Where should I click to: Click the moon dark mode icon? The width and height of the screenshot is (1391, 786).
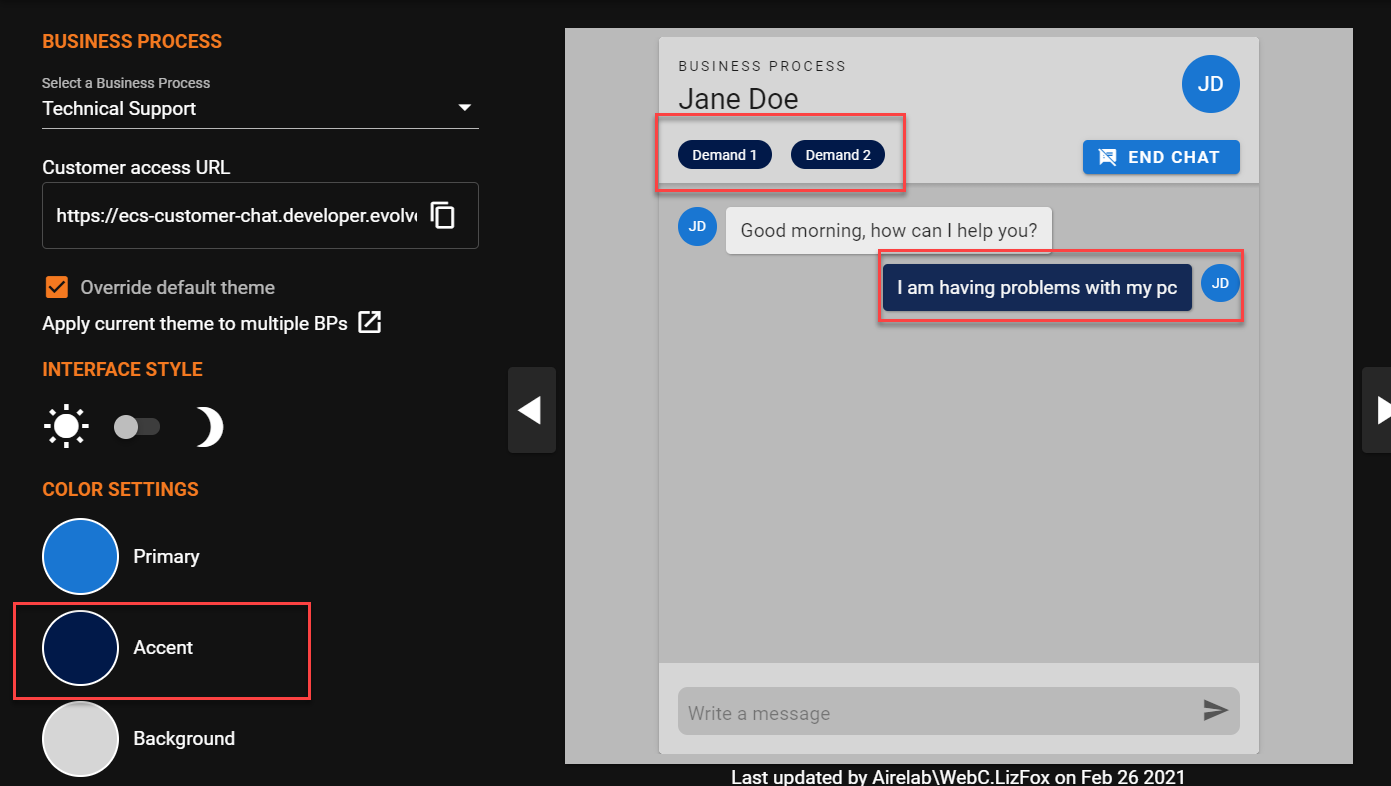pos(208,427)
